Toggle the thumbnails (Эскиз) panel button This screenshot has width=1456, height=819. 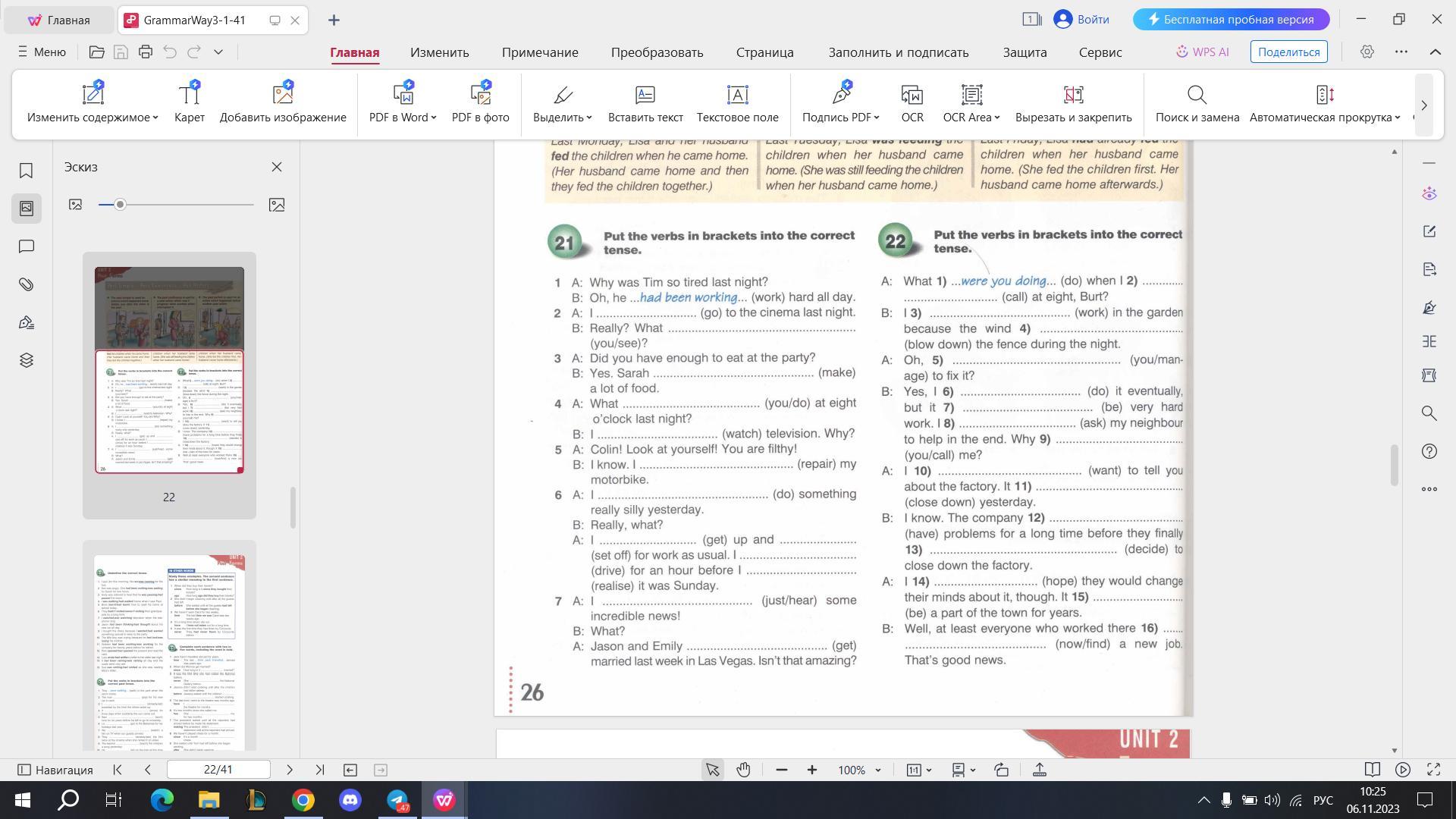pos(27,208)
